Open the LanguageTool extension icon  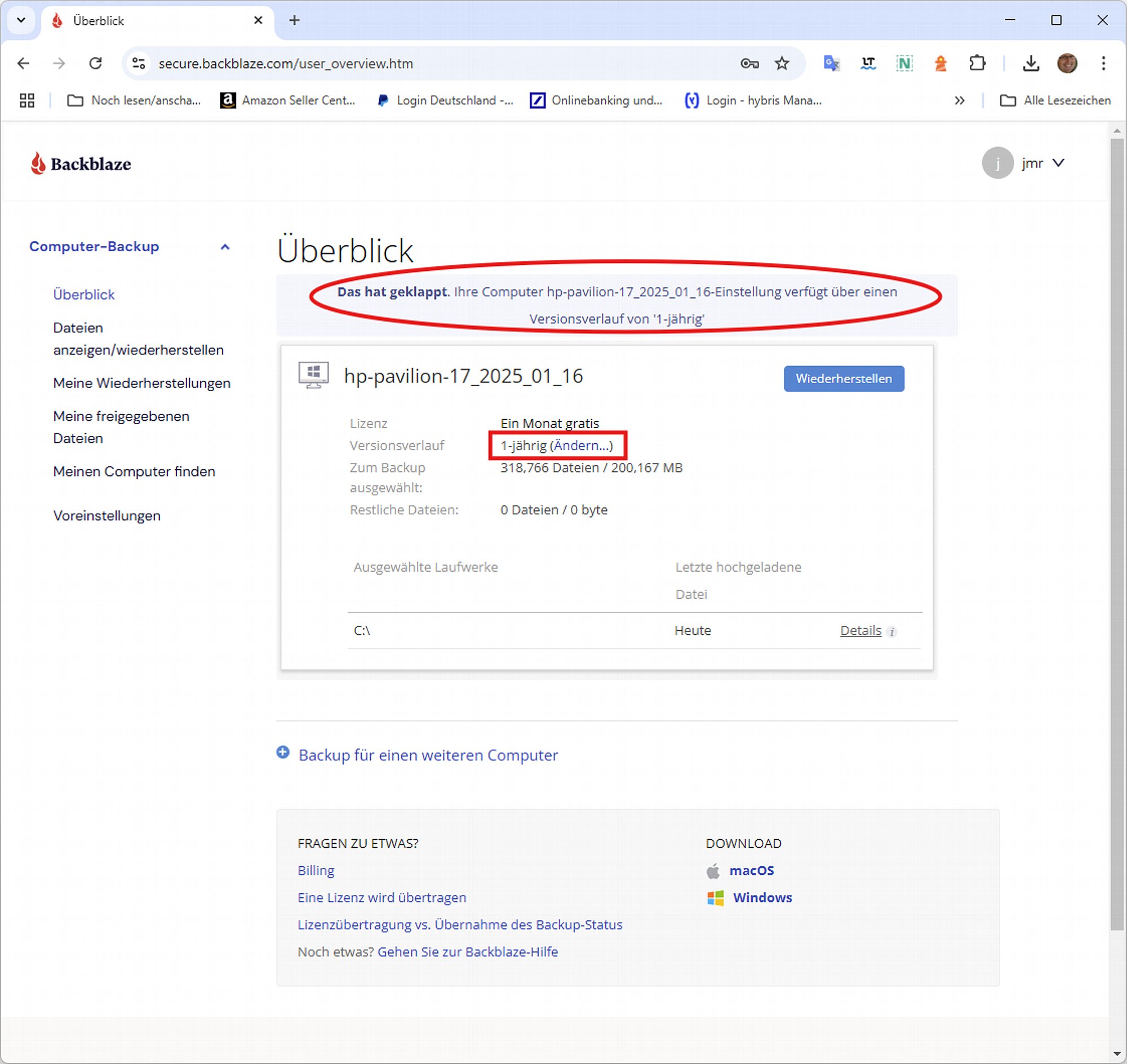pos(868,64)
